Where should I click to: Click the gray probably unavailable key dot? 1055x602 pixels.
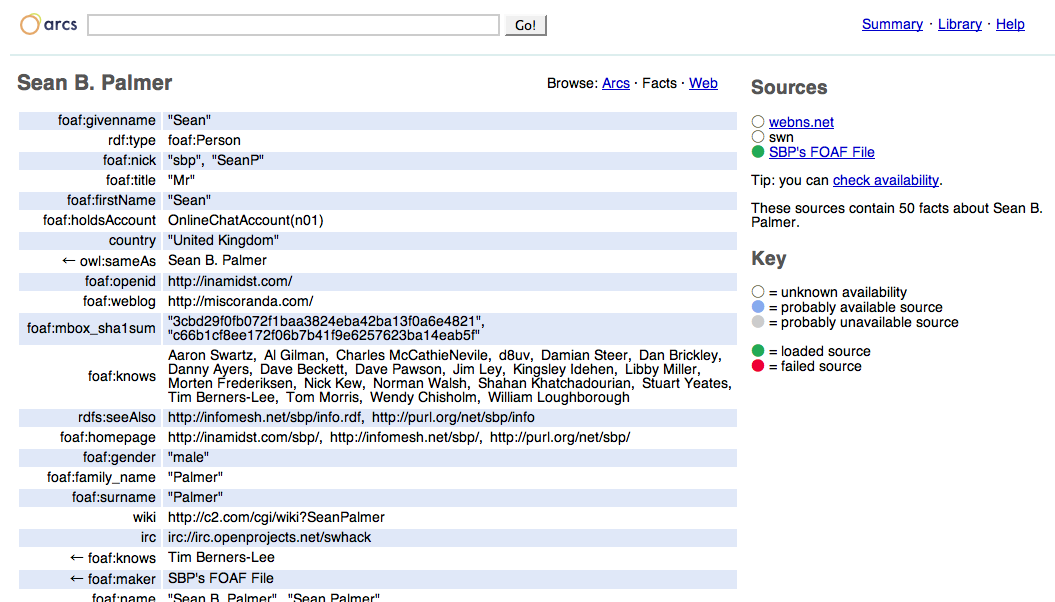tap(758, 322)
